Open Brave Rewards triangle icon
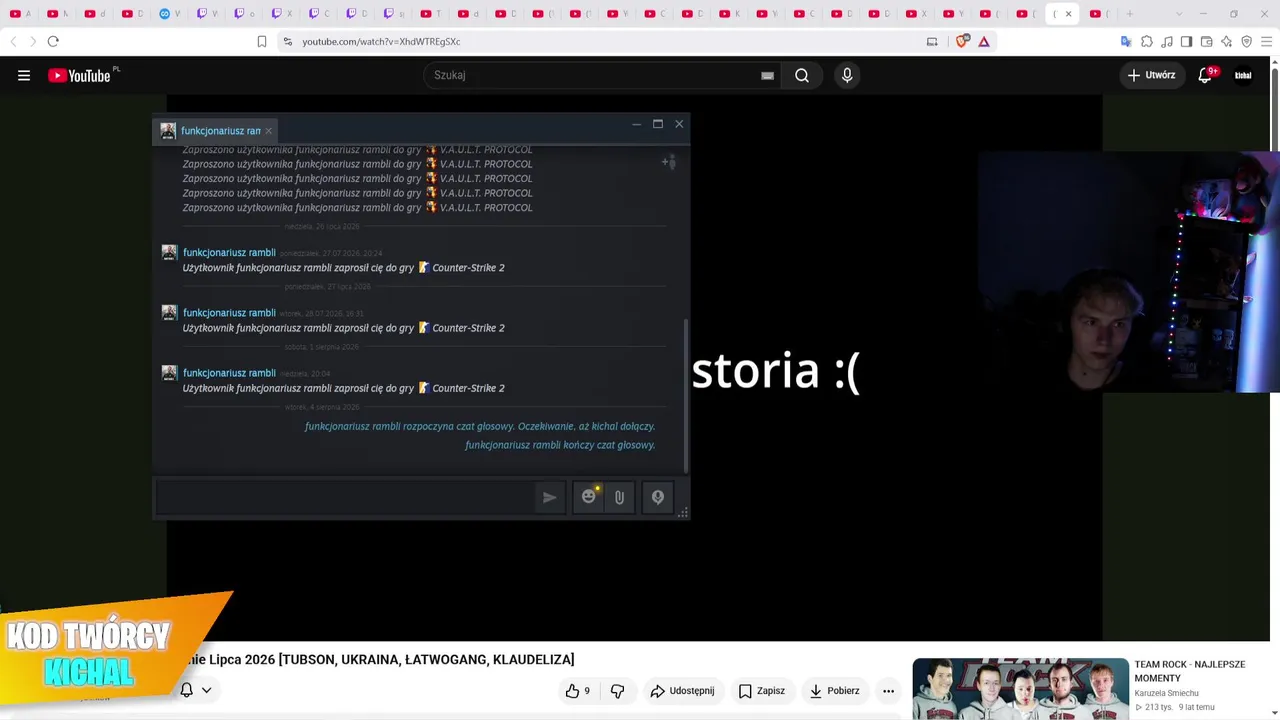 [x=984, y=41]
